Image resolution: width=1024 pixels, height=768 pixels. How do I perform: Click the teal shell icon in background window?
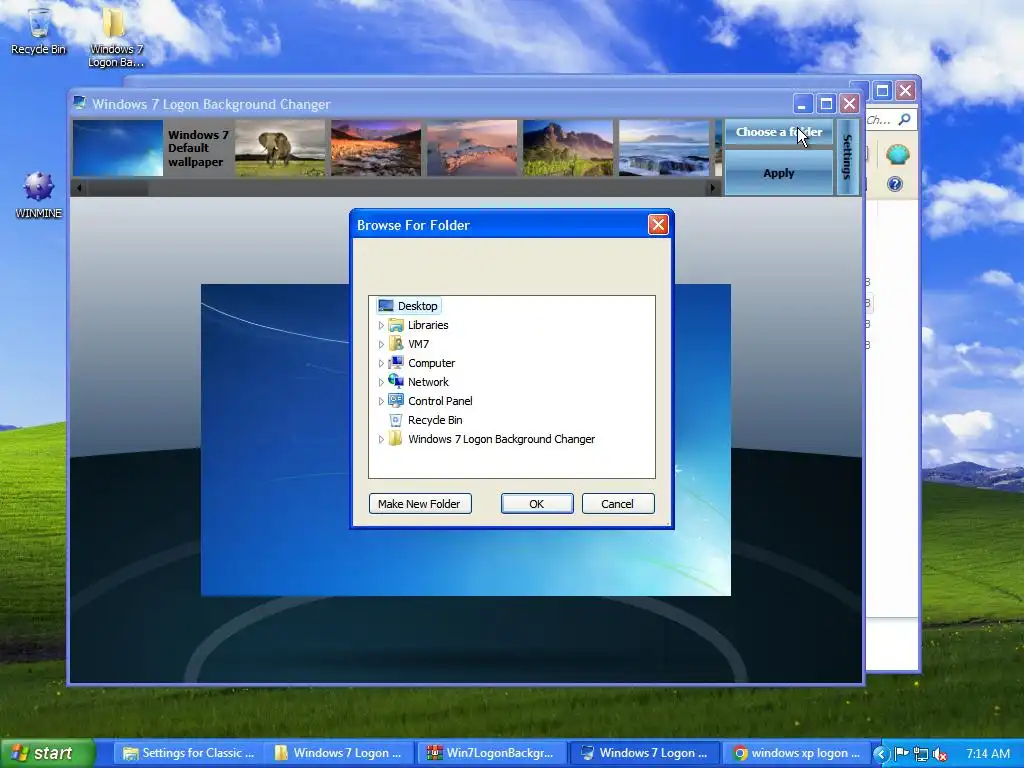(x=897, y=155)
